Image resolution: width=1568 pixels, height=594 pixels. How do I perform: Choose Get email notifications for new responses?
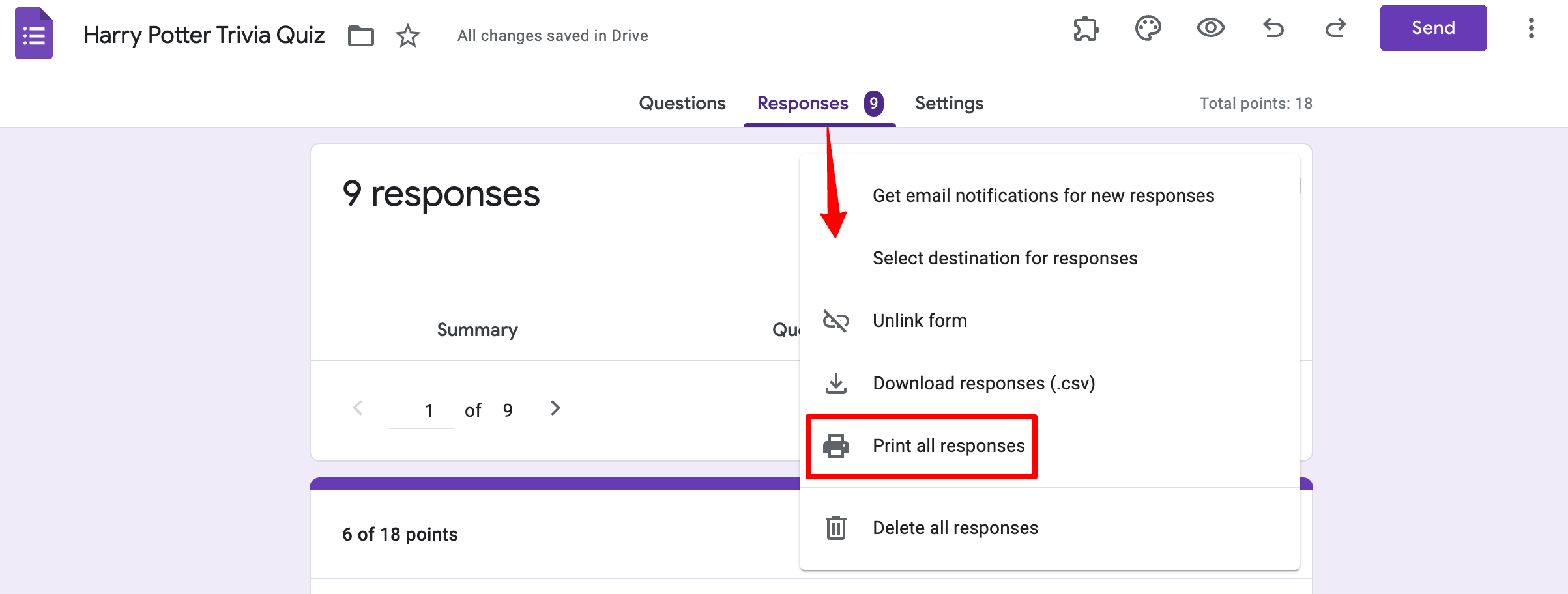point(1049,195)
